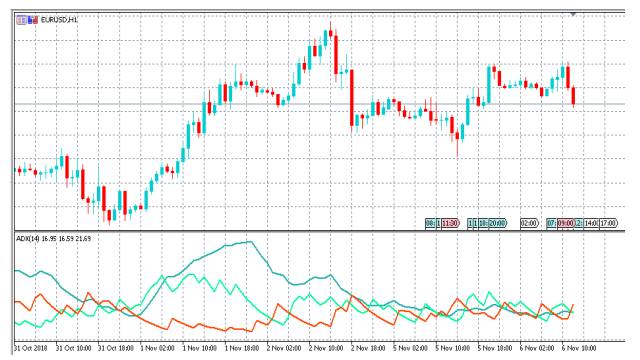
Task: Click the 6 Nov 10:00 time label
Action: [579, 348]
